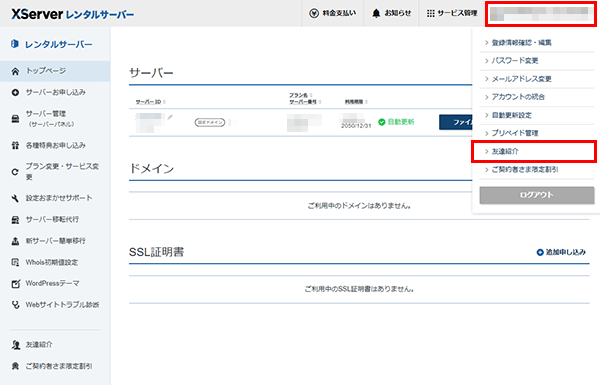This screenshot has width=600, height=385.
Task: Open サービス管理 via the grid icon
Action: pyautogui.click(x=452, y=13)
